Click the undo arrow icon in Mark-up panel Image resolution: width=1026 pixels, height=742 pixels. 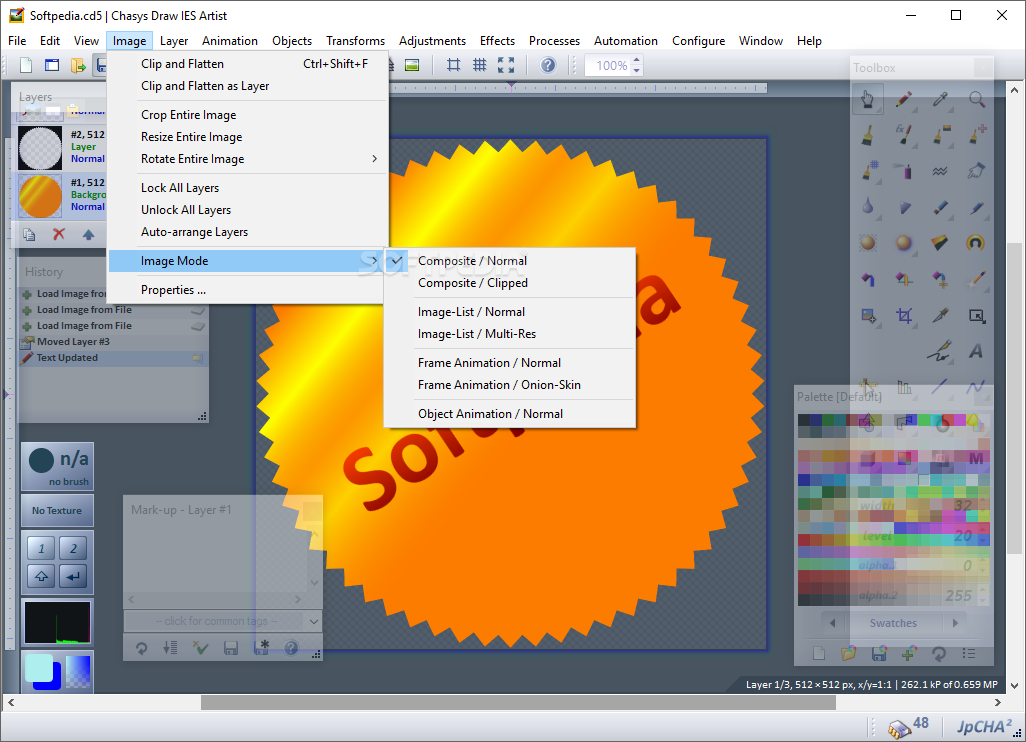coord(141,648)
